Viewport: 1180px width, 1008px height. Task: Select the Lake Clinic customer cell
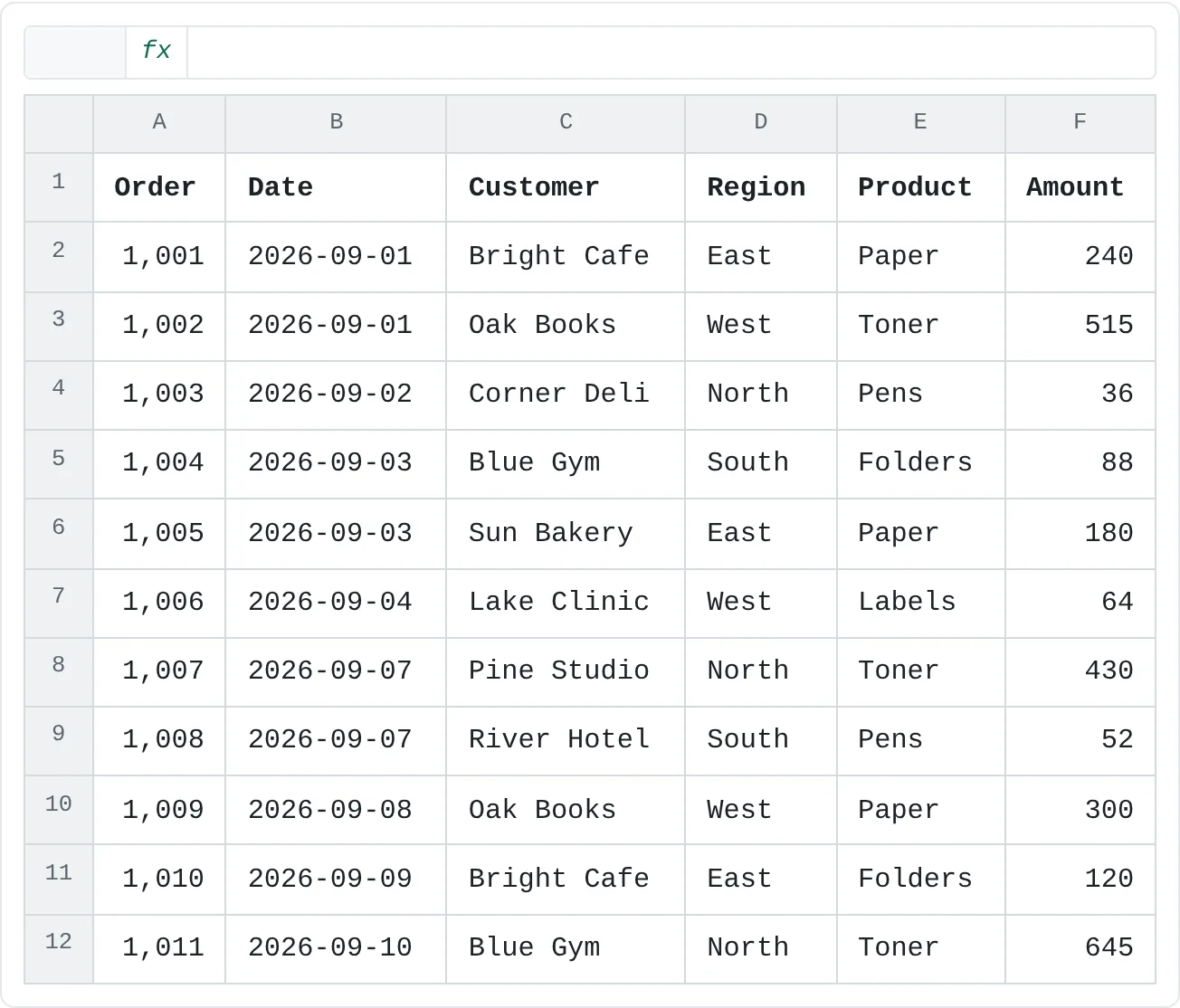coord(566,604)
